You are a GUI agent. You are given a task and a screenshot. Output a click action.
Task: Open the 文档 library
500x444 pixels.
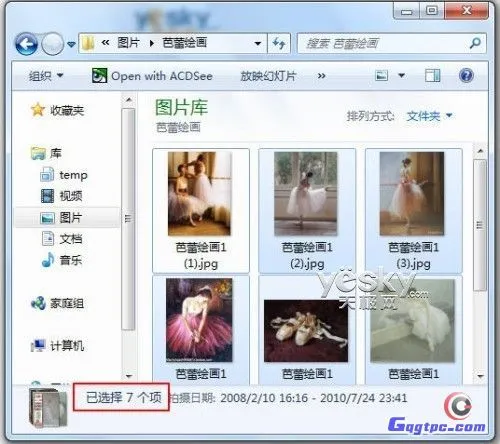[71, 239]
